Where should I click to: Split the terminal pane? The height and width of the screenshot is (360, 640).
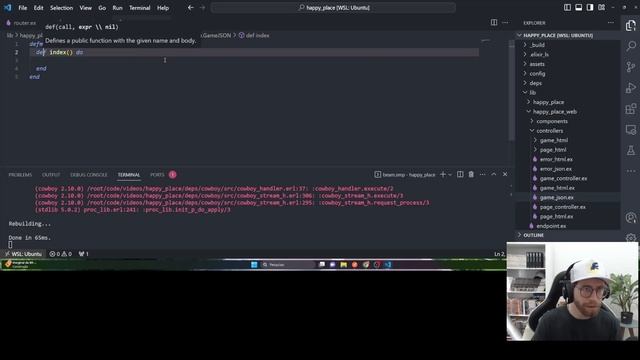pyautogui.click(x=460, y=174)
